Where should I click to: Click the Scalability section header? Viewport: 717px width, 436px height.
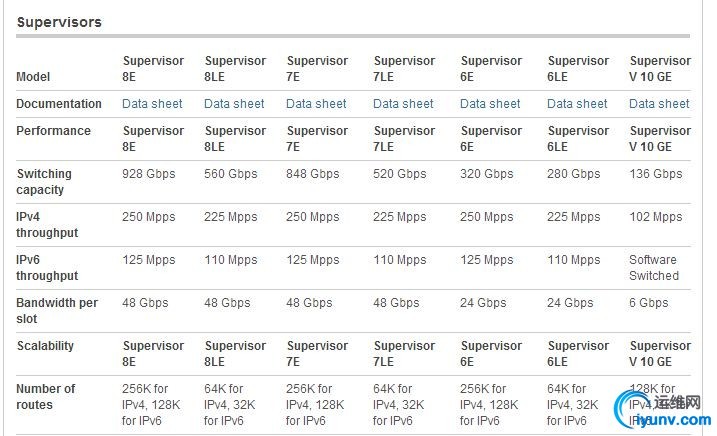(45, 346)
